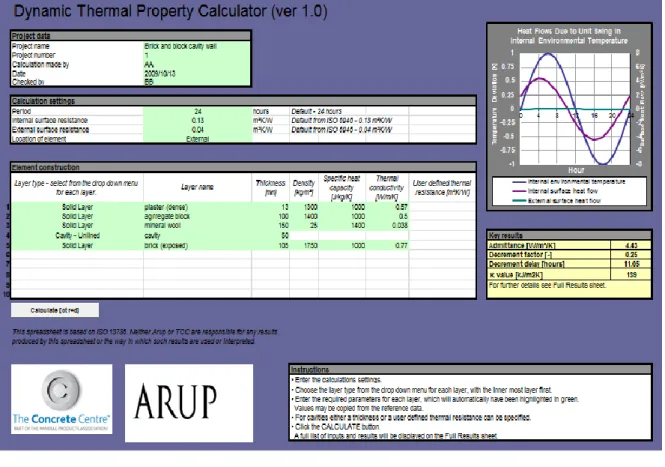Open layer type dropdown for plaster (dense) row
This screenshot has height=467, width=665.
pyautogui.click(x=77, y=207)
